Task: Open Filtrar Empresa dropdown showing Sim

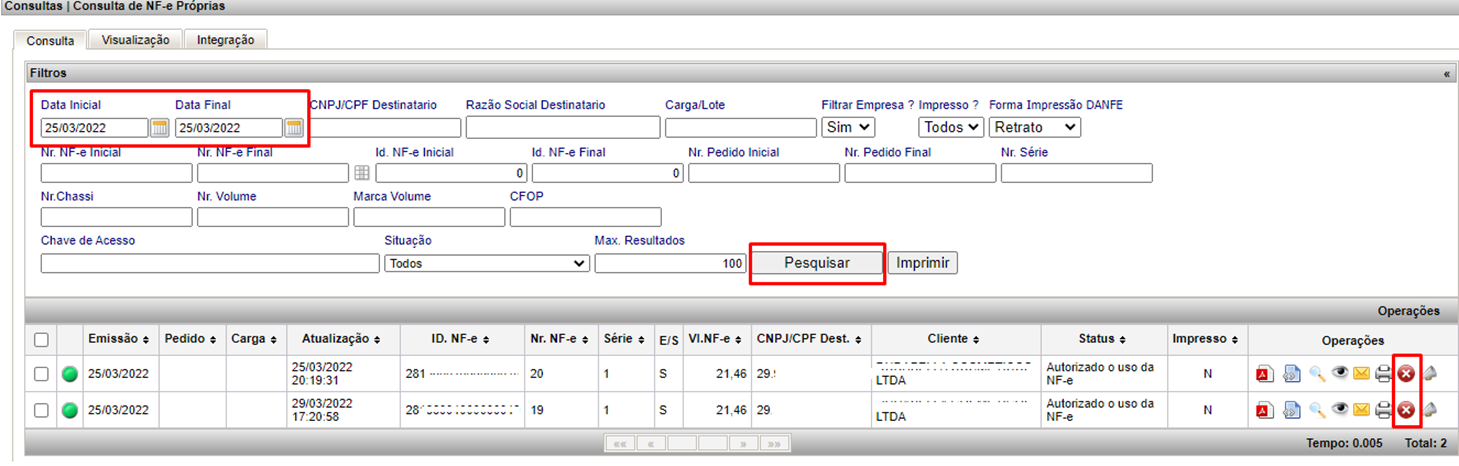Action: 848,127
